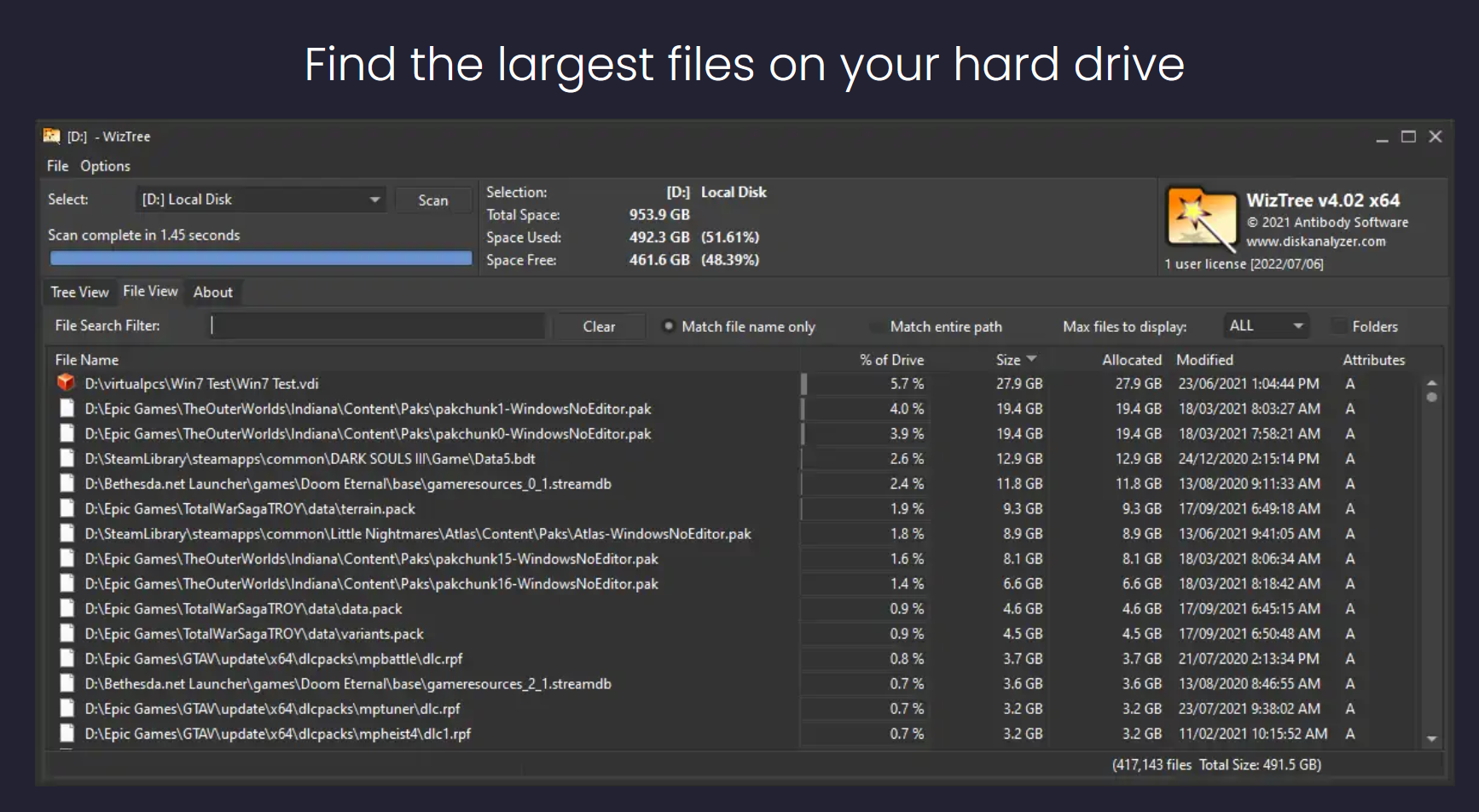The height and width of the screenshot is (812, 1479).
Task: Click the WizTree title bar app icon
Action: 51,136
